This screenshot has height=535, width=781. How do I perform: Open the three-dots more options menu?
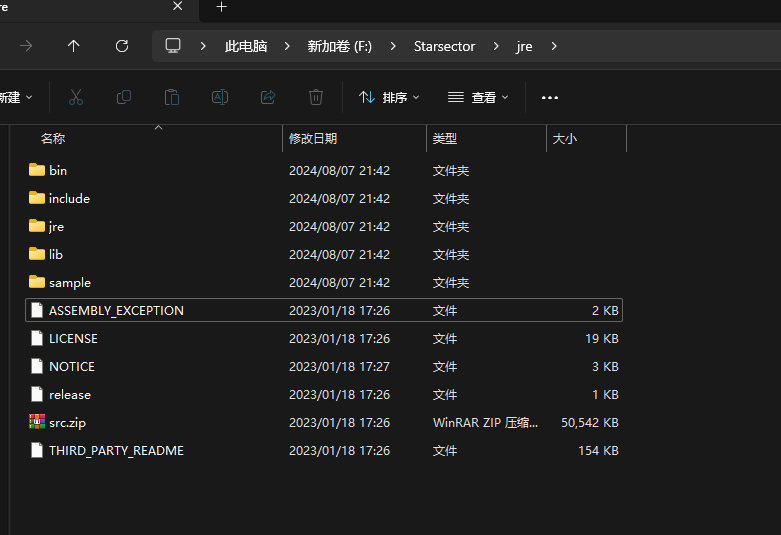click(x=549, y=97)
